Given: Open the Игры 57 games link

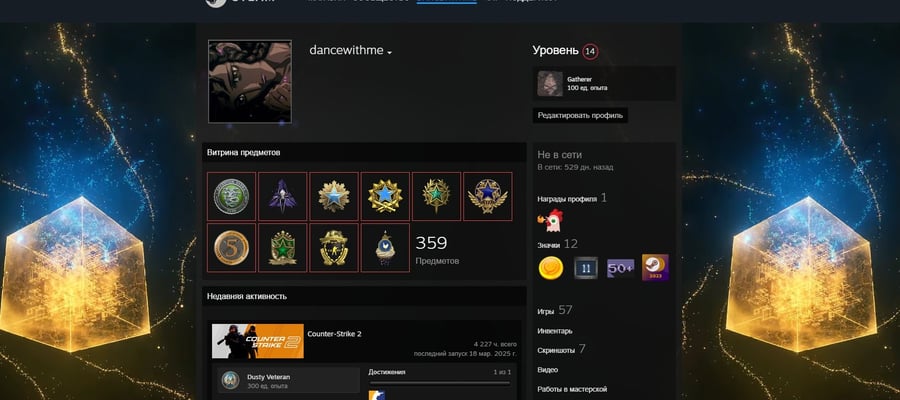Looking at the screenshot, I should [555, 310].
